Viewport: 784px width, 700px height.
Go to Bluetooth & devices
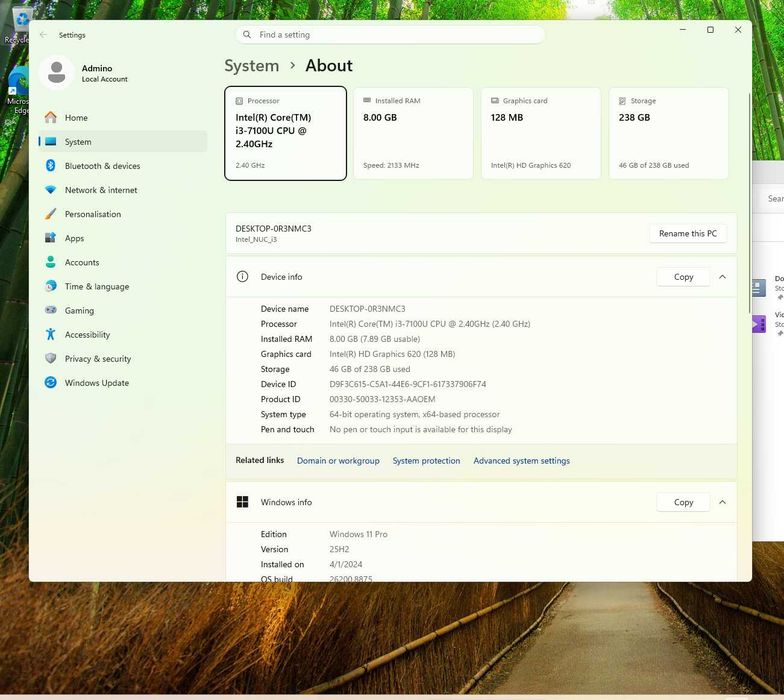122,166
